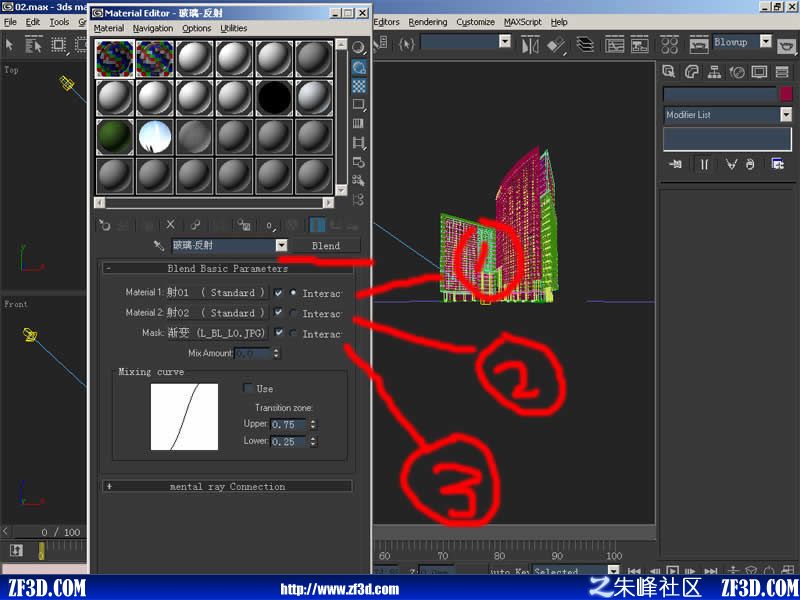Viewport: 800px width, 600px height.
Task: Click the Make Material Copy chain icon
Action: click(x=195, y=225)
